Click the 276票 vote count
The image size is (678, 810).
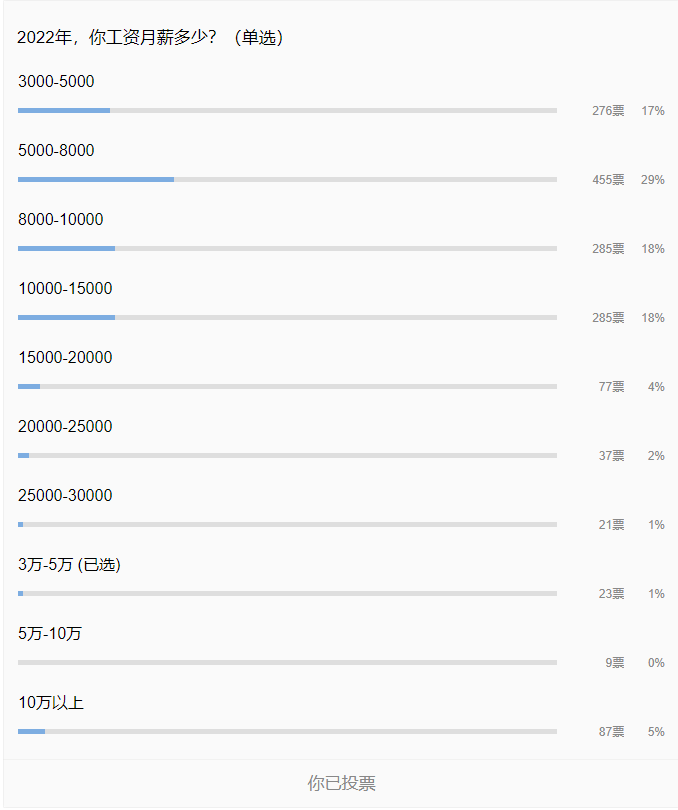(x=607, y=111)
